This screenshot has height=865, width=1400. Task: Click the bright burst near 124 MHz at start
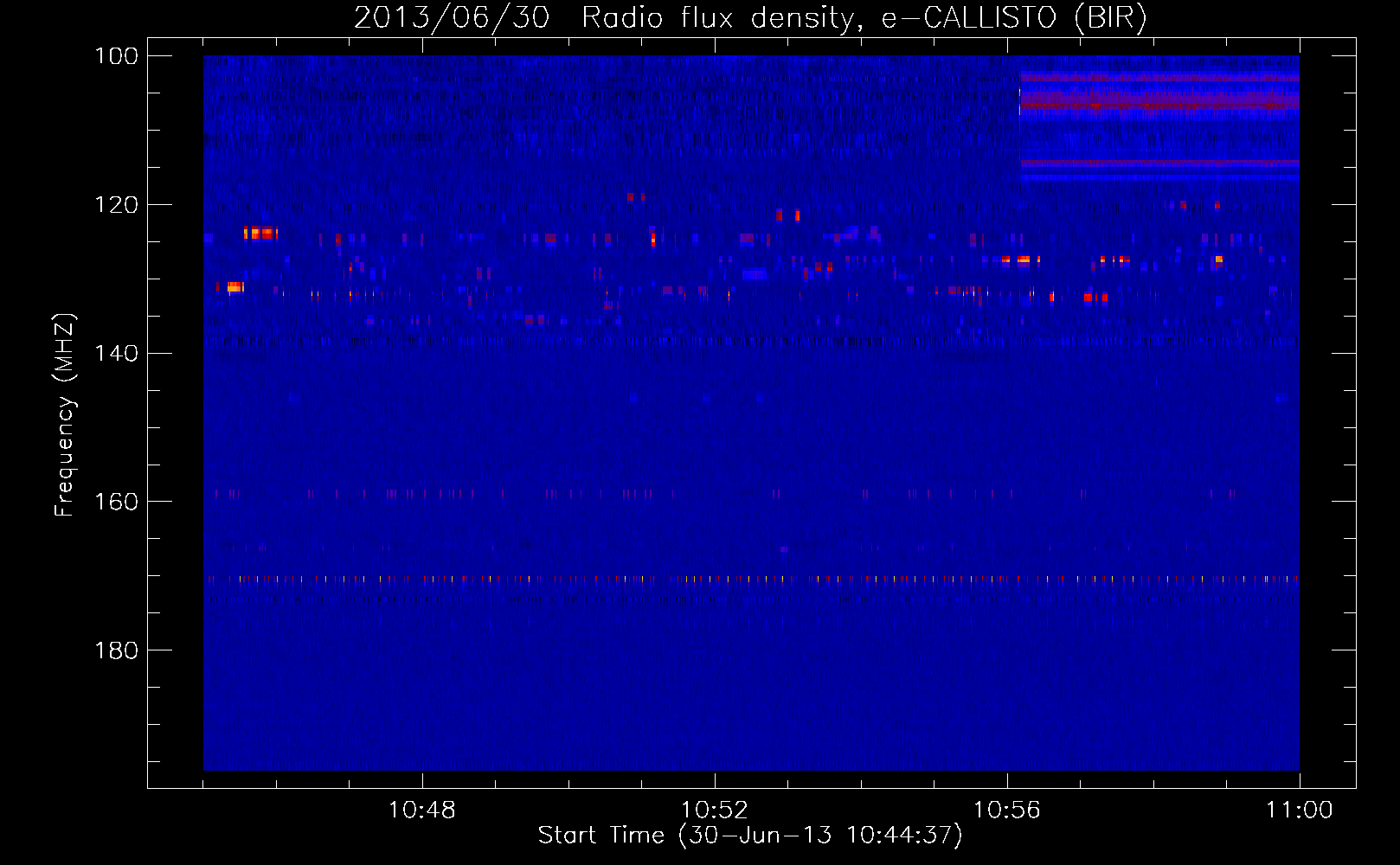[260, 233]
